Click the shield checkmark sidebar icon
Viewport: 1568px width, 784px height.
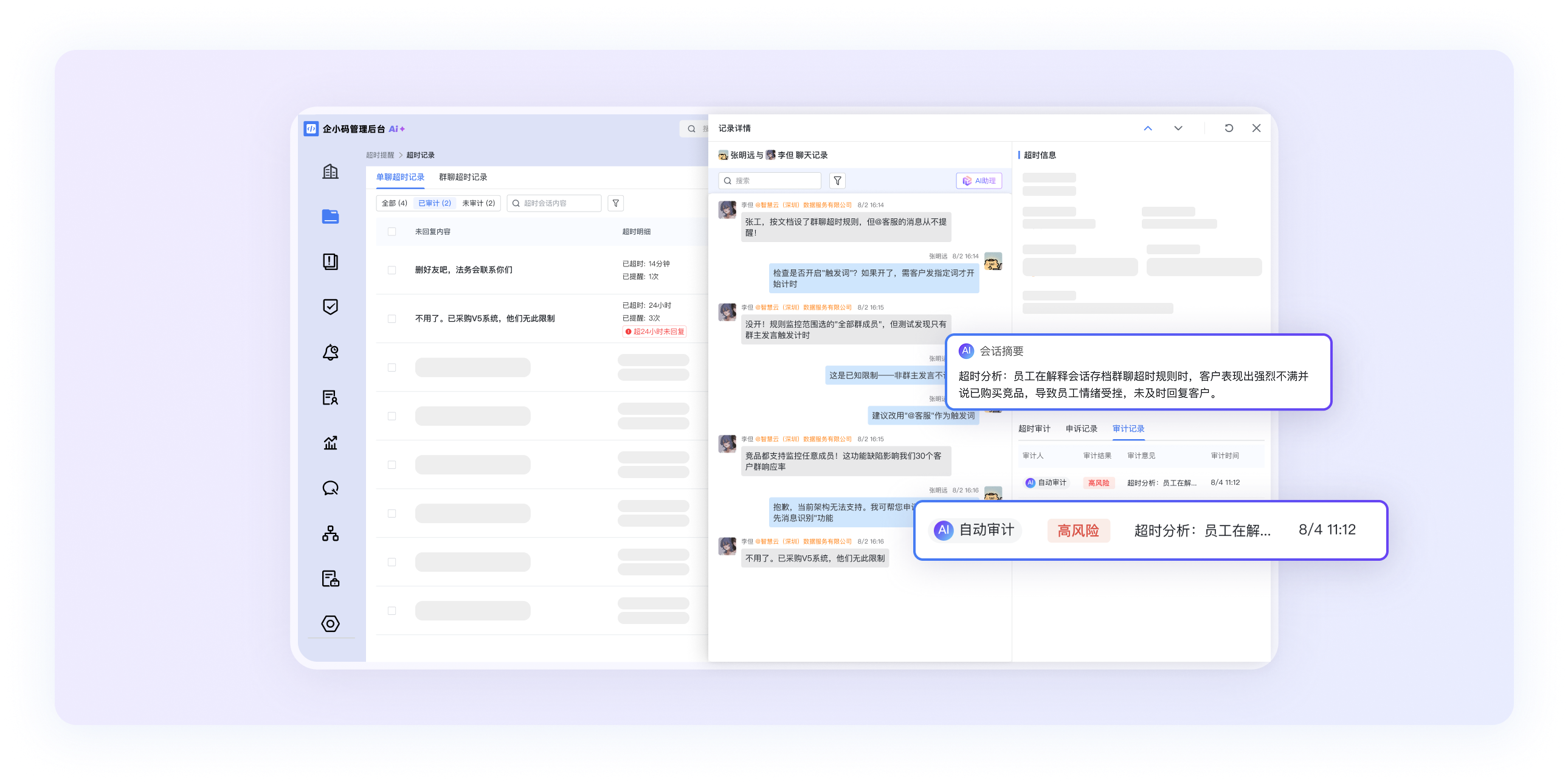click(330, 307)
